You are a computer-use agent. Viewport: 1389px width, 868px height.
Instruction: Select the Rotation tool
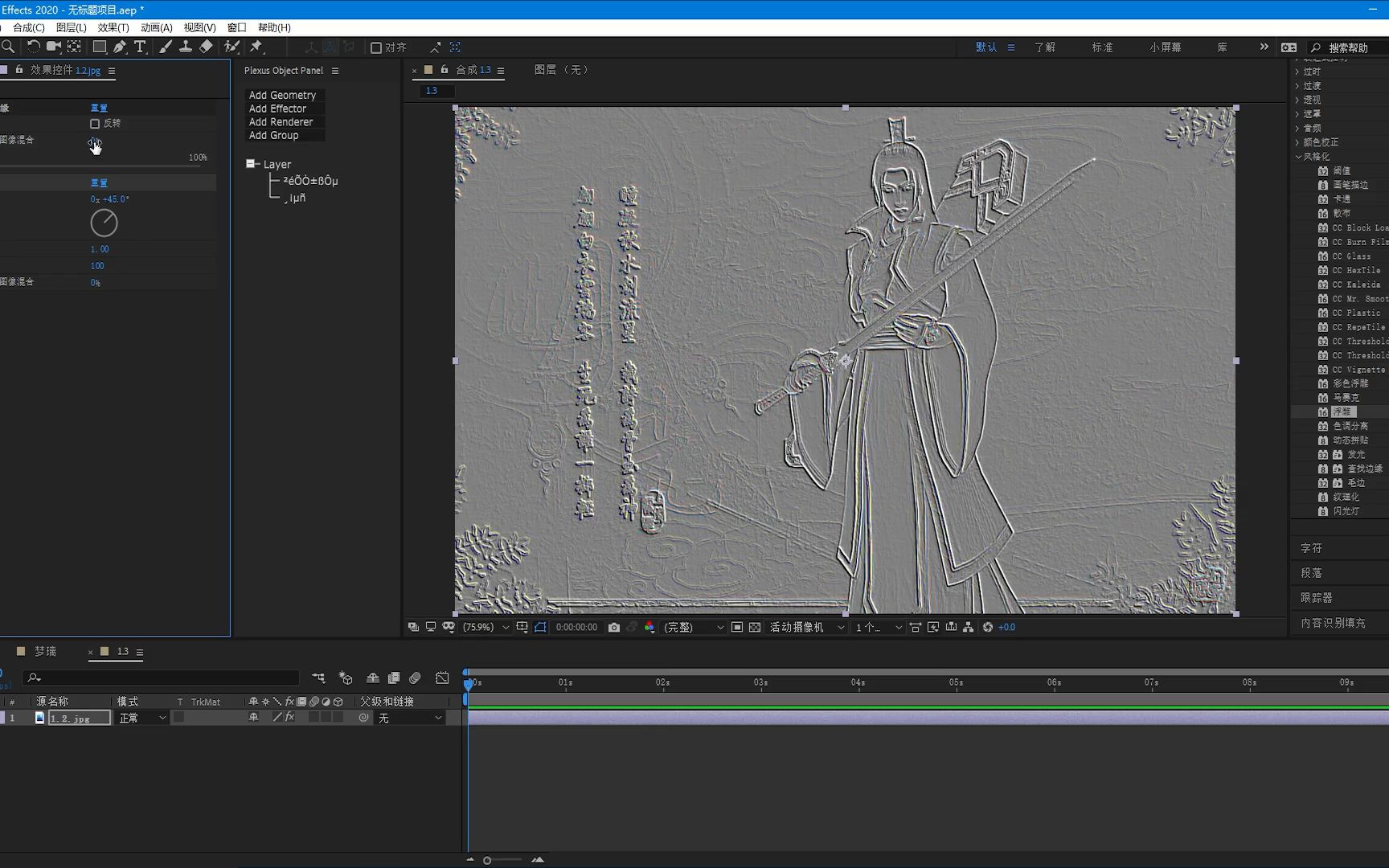click(x=33, y=47)
